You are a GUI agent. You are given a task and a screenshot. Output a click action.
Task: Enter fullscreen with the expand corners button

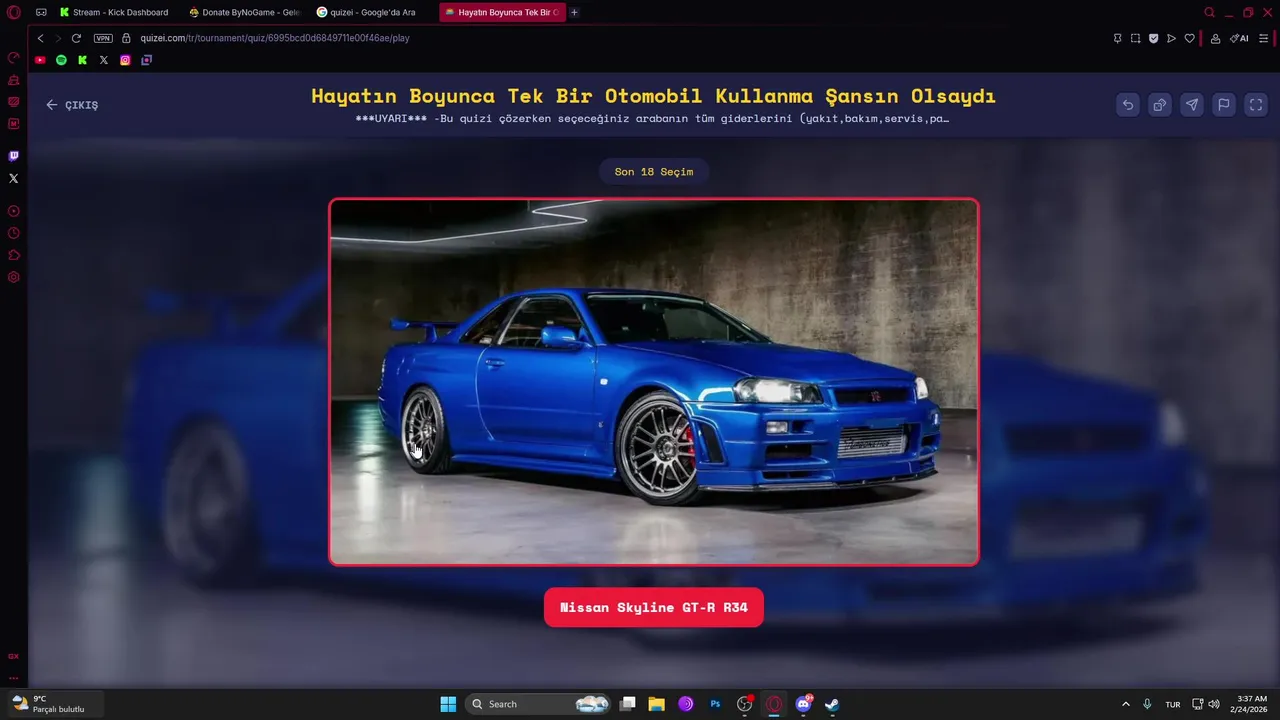[x=1256, y=104]
